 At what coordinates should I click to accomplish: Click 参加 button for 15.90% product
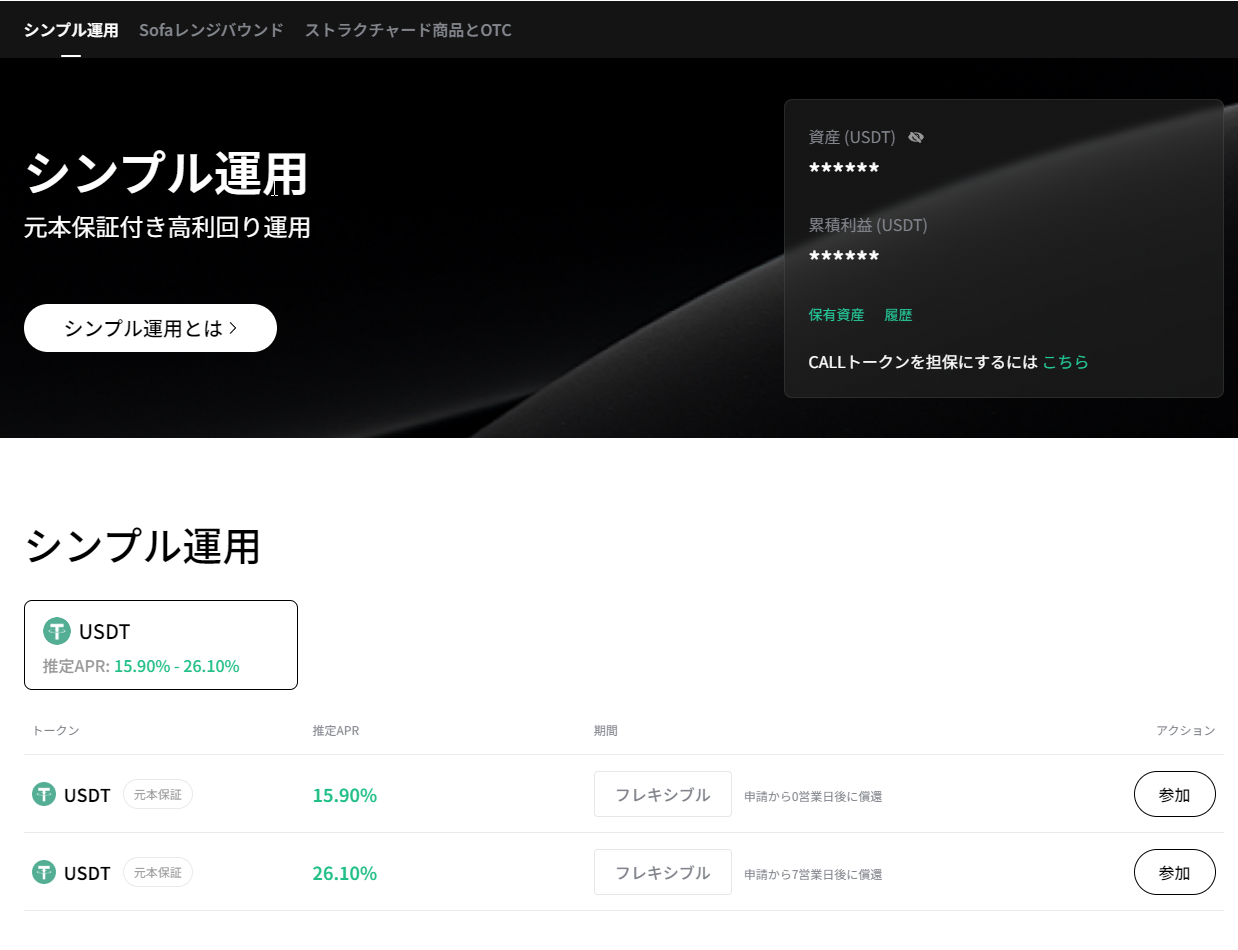tap(1175, 794)
